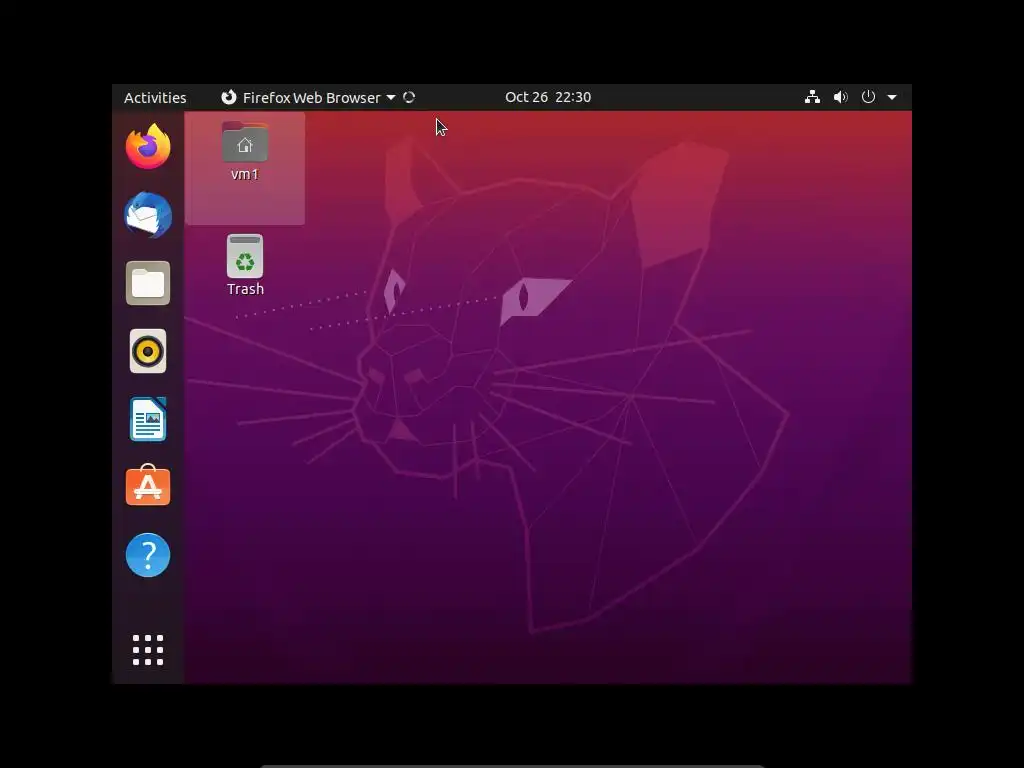The width and height of the screenshot is (1024, 768).
Task: Expand the system menu arrow
Action: (x=892, y=97)
